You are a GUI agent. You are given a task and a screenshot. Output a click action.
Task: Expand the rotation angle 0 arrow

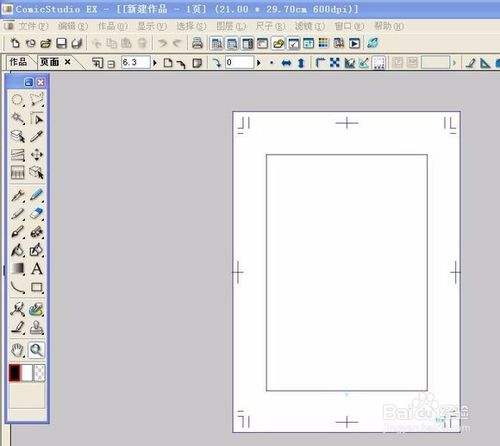[259, 62]
